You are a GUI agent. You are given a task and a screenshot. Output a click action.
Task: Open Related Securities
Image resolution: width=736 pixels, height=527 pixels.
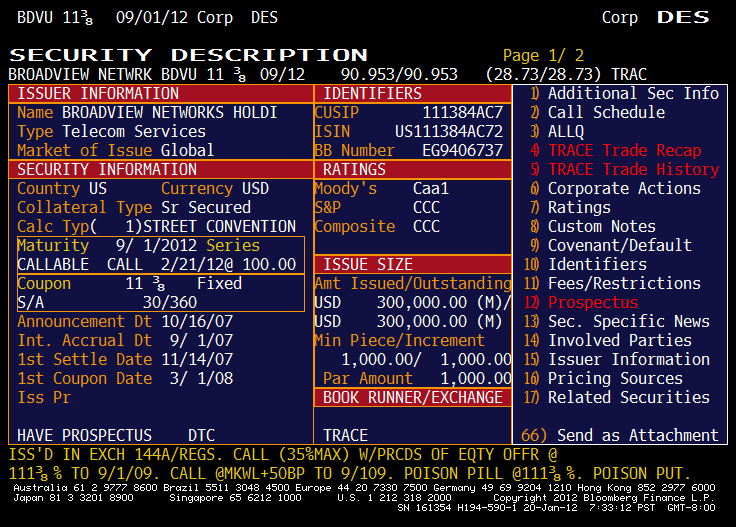617,397
